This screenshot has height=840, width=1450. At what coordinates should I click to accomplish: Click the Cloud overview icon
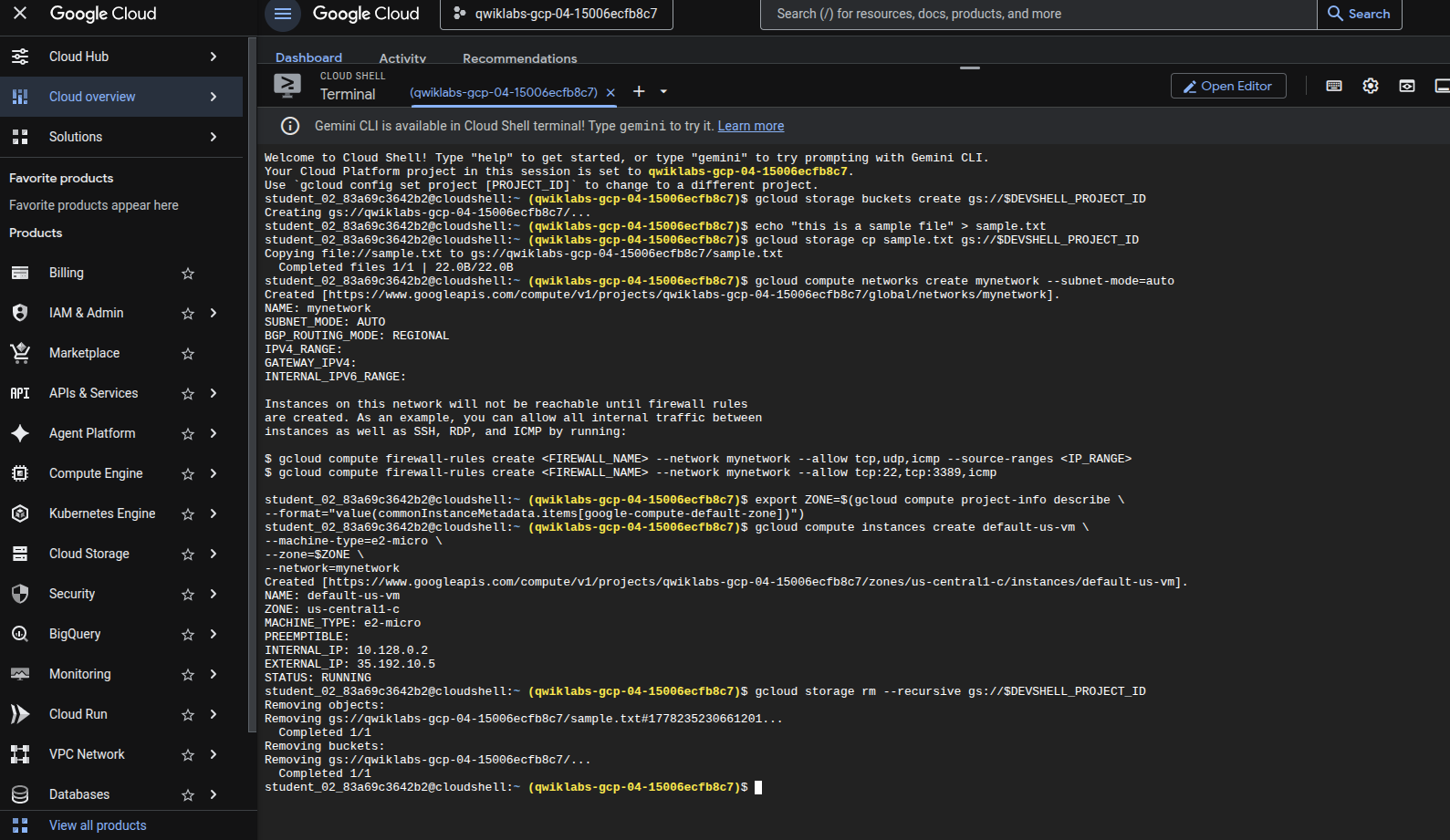click(20, 97)
